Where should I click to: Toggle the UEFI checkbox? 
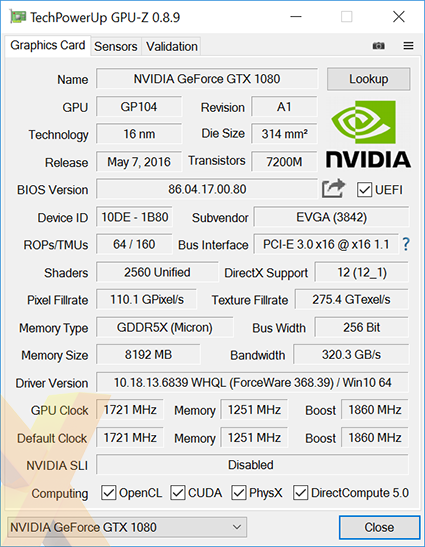[x=364, y=190]
